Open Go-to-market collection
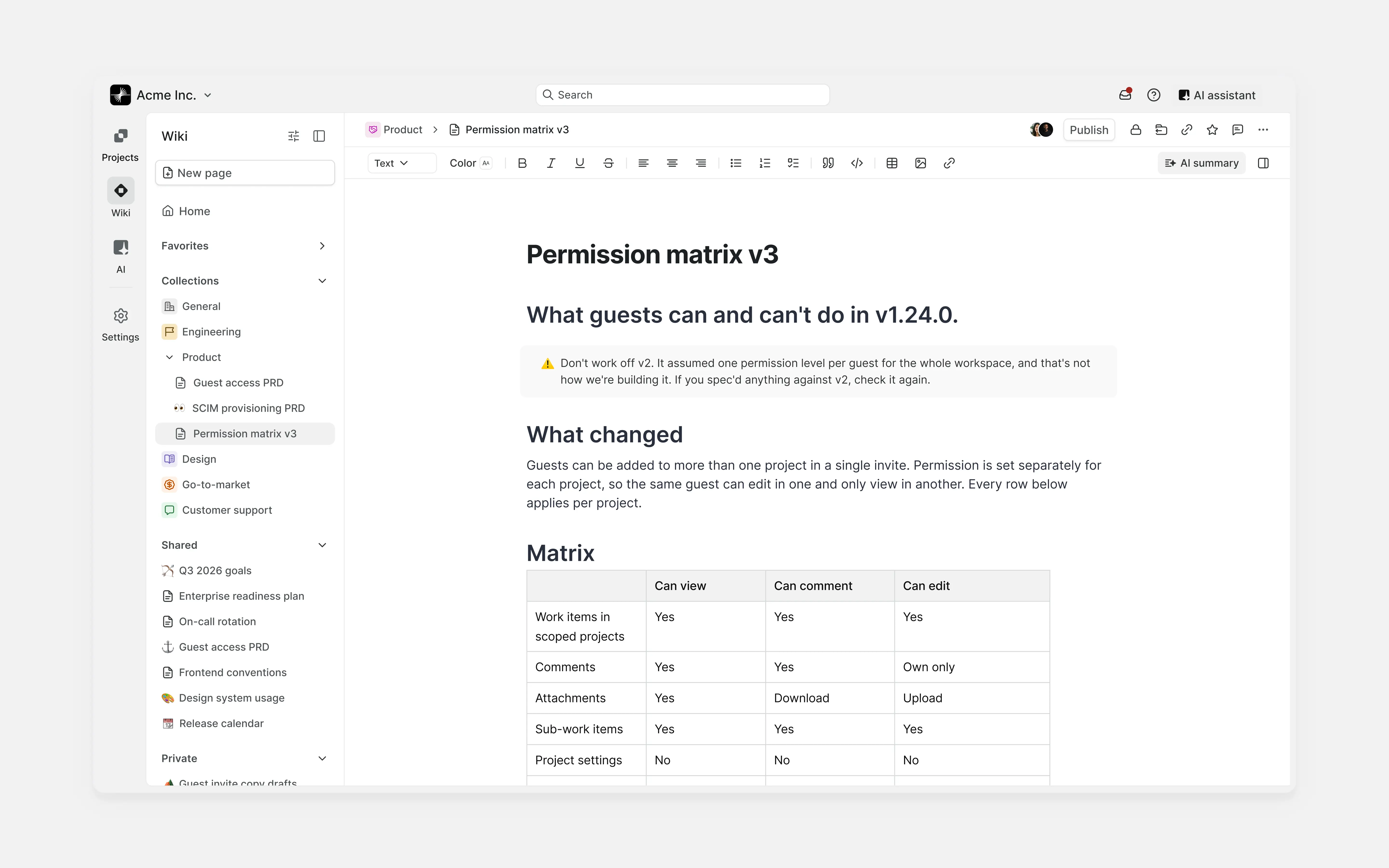 point(245,485)
